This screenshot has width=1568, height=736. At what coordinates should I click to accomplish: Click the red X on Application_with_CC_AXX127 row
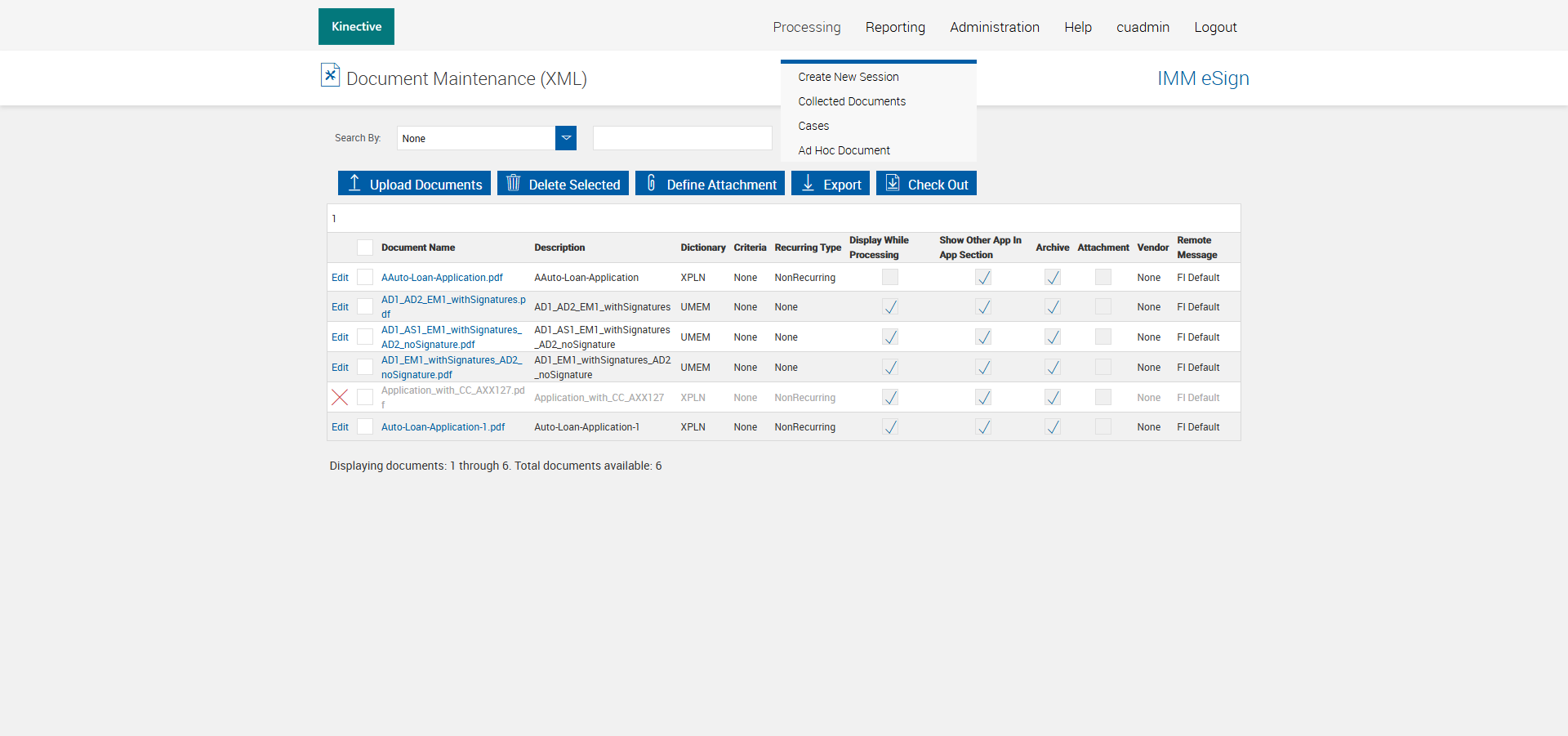coord(340,398)
